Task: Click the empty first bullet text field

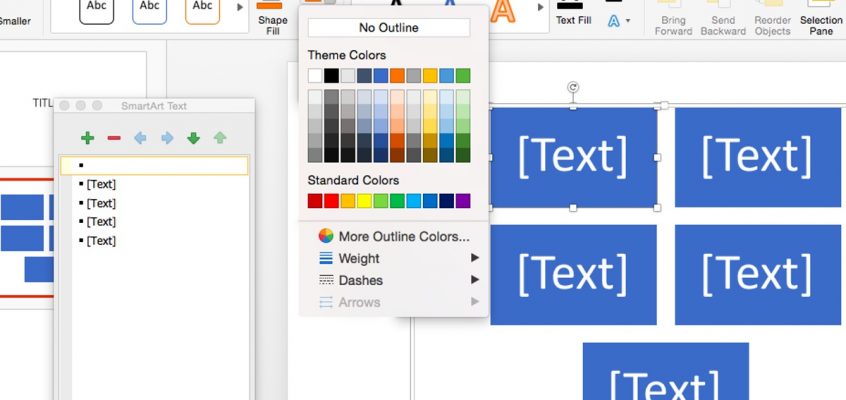Action: tap(154, 166)
